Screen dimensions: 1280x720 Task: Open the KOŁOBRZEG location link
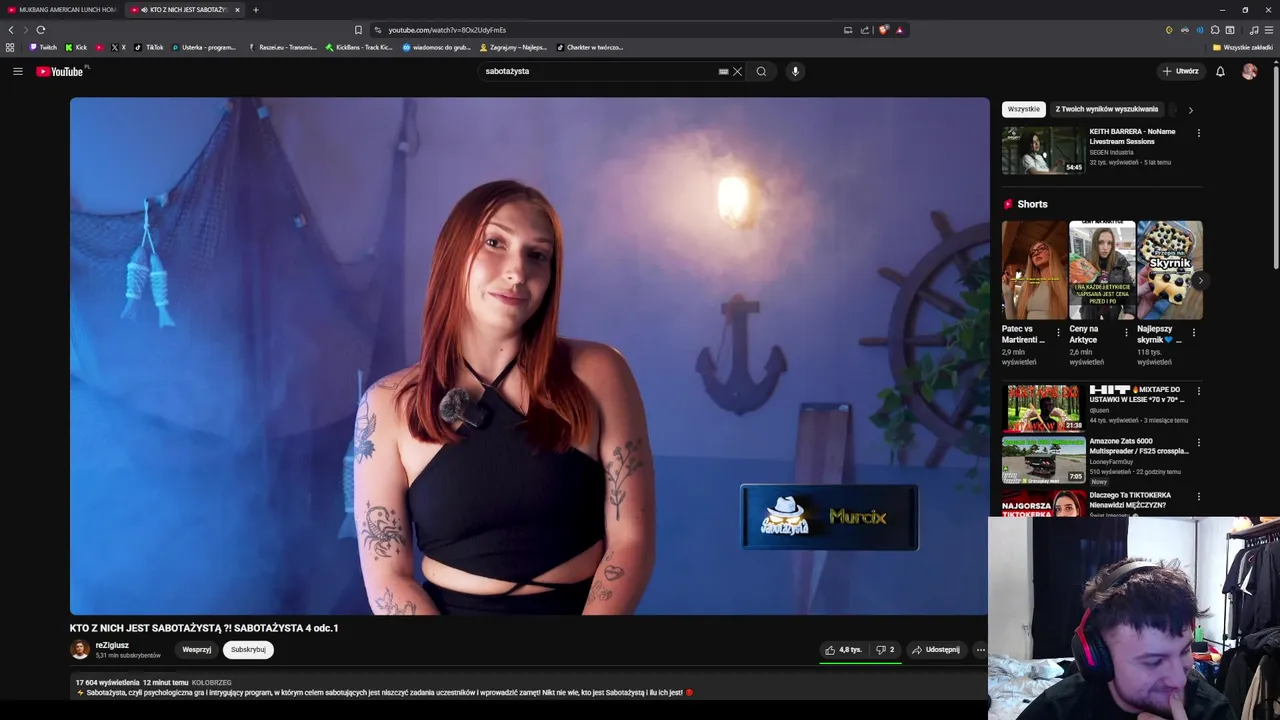[211, 682]
